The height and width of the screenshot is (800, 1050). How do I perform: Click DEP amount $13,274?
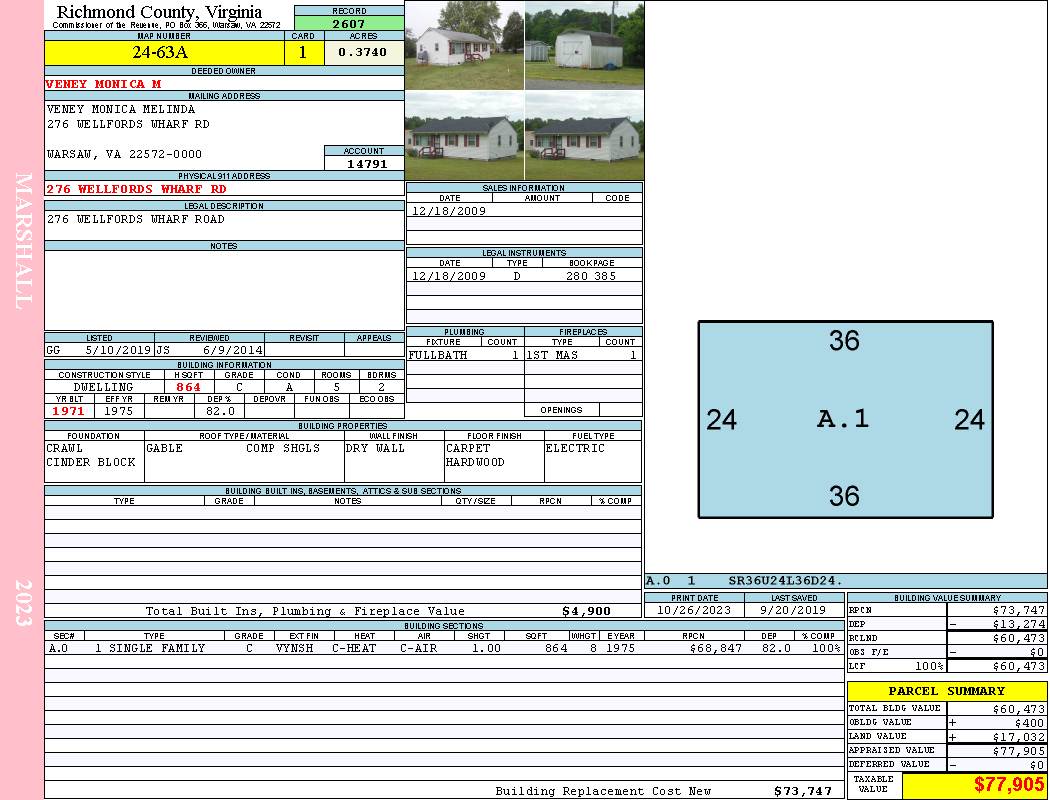(1019, 624)
